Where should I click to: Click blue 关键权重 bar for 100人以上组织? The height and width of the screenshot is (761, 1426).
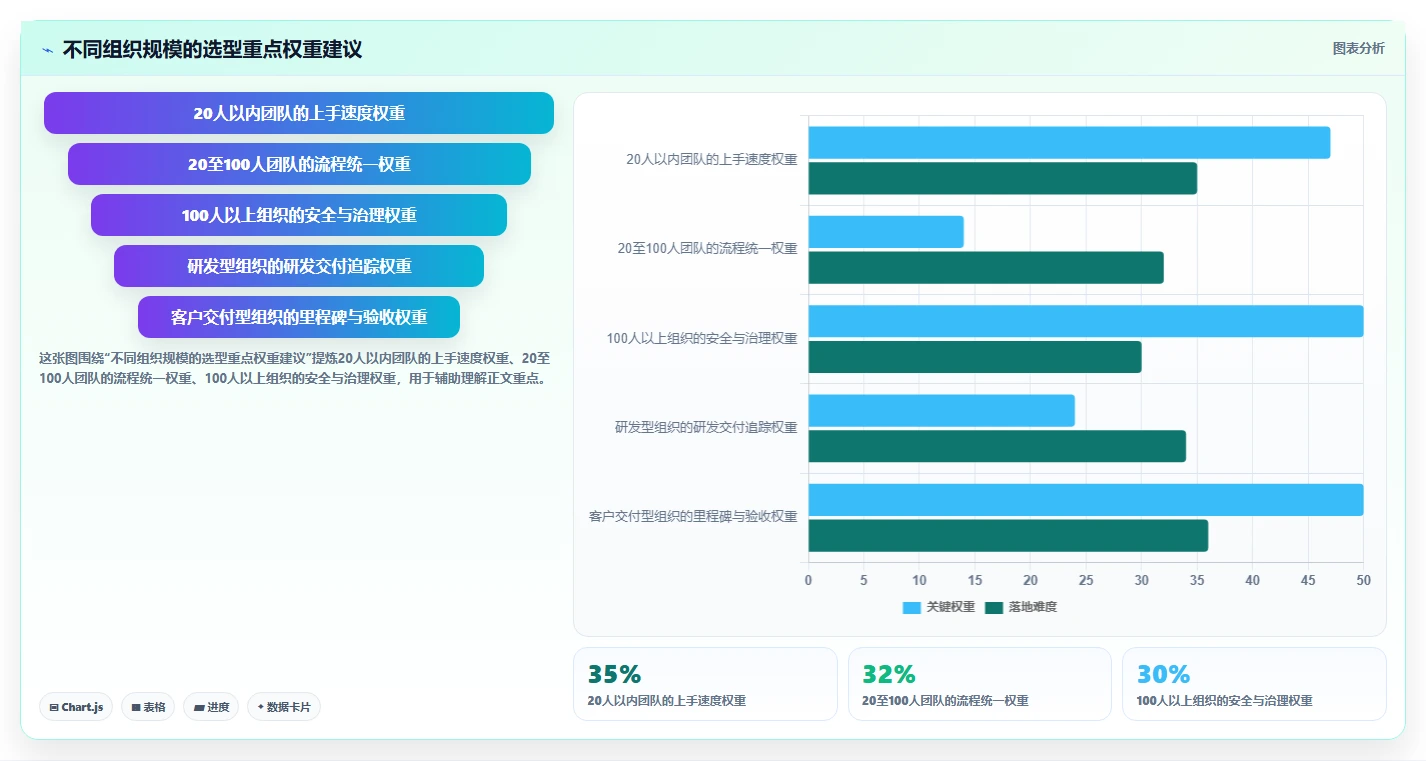tap(1086, 321)
